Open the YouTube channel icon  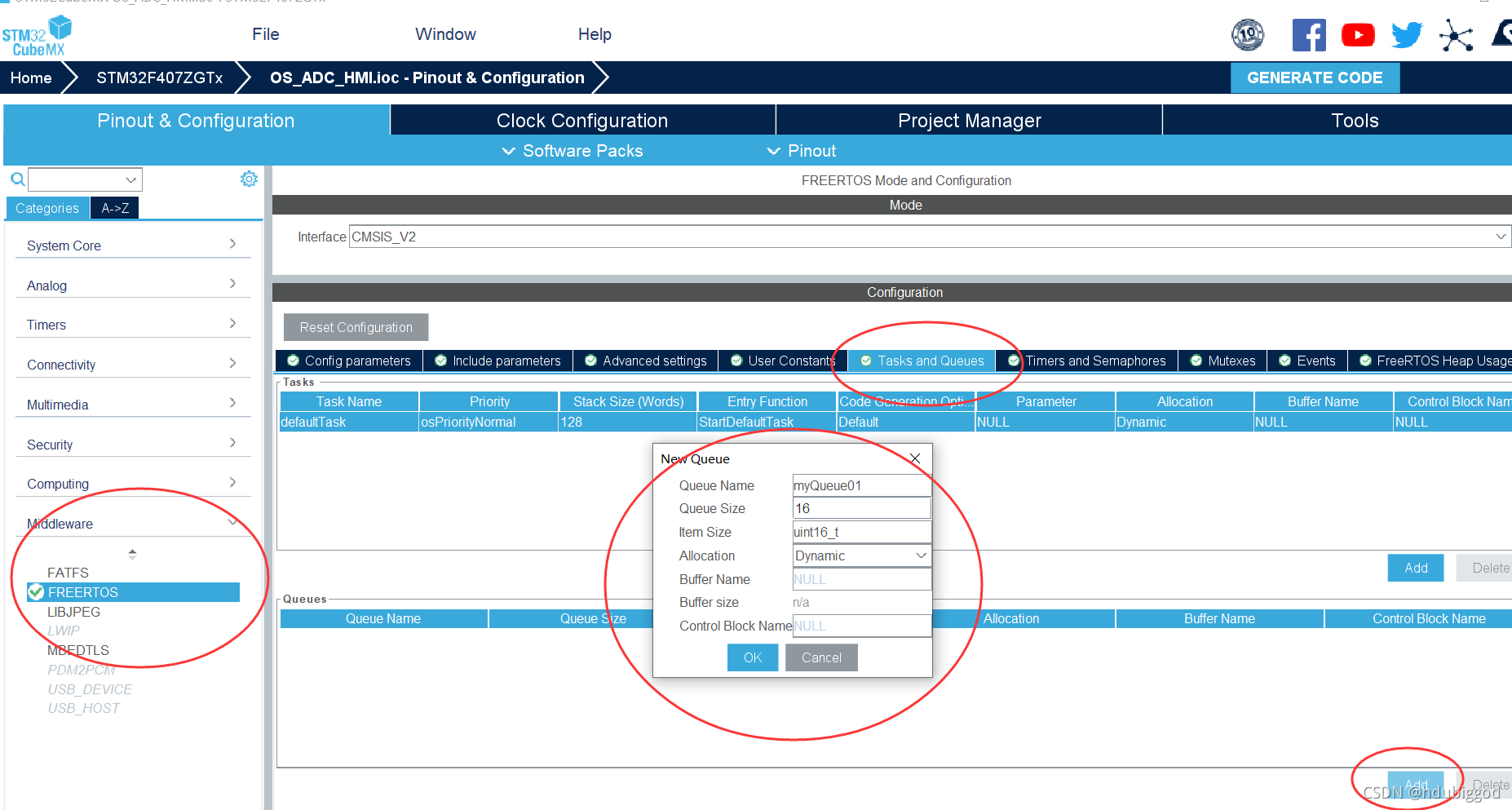coord(1358,35)
